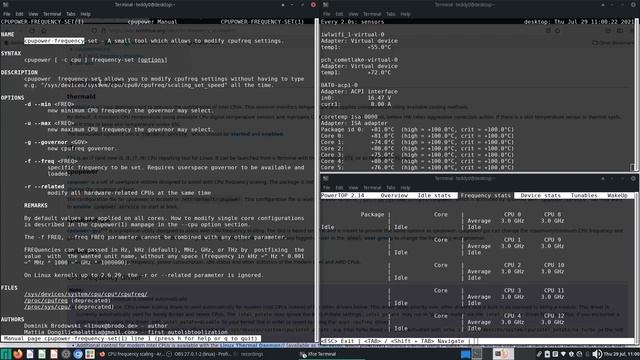
Task: Open the Manjaro applications menu in taskbar
Action: coord(6,354)
